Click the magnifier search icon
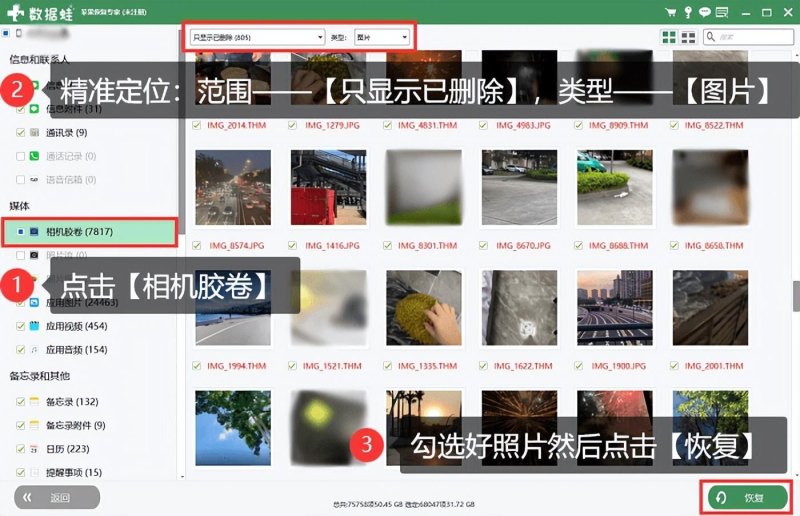Viewport: 800px width, 516px height. pyautogui.click(x=710, y=37)
